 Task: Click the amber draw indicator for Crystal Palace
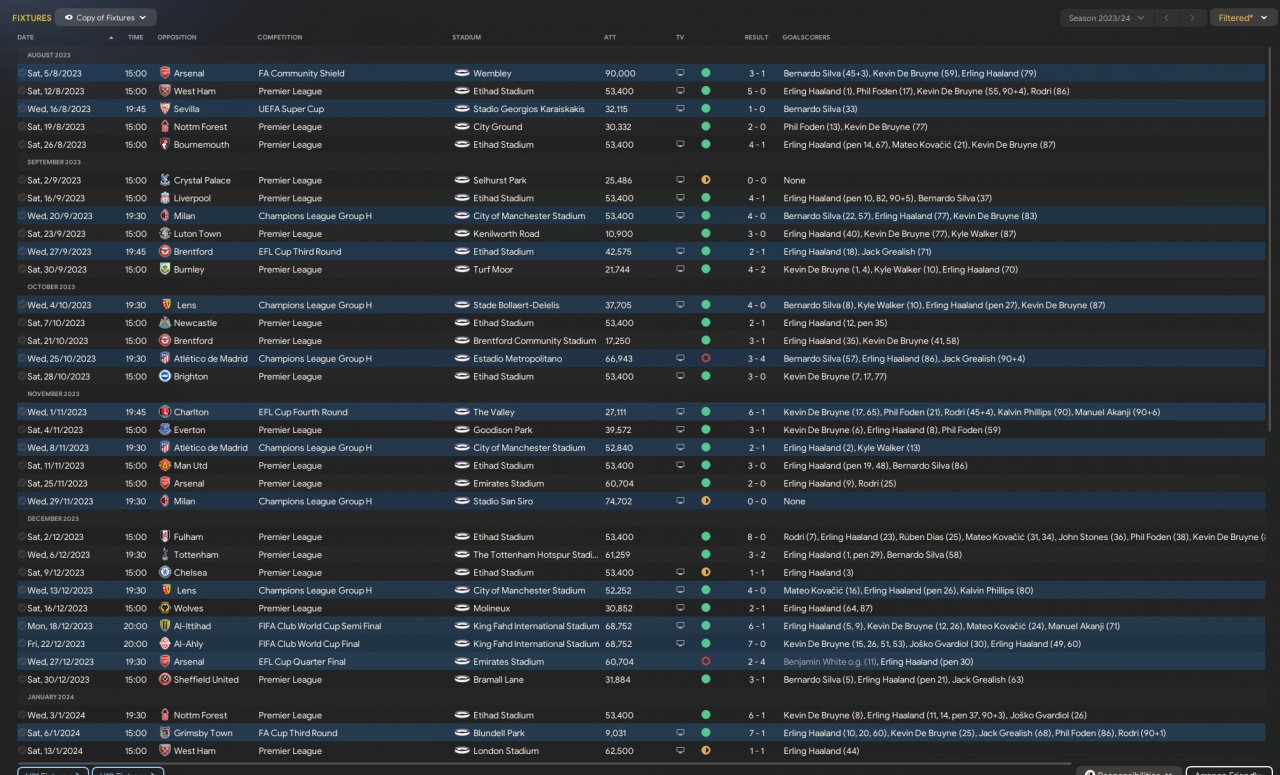(706, 180)
